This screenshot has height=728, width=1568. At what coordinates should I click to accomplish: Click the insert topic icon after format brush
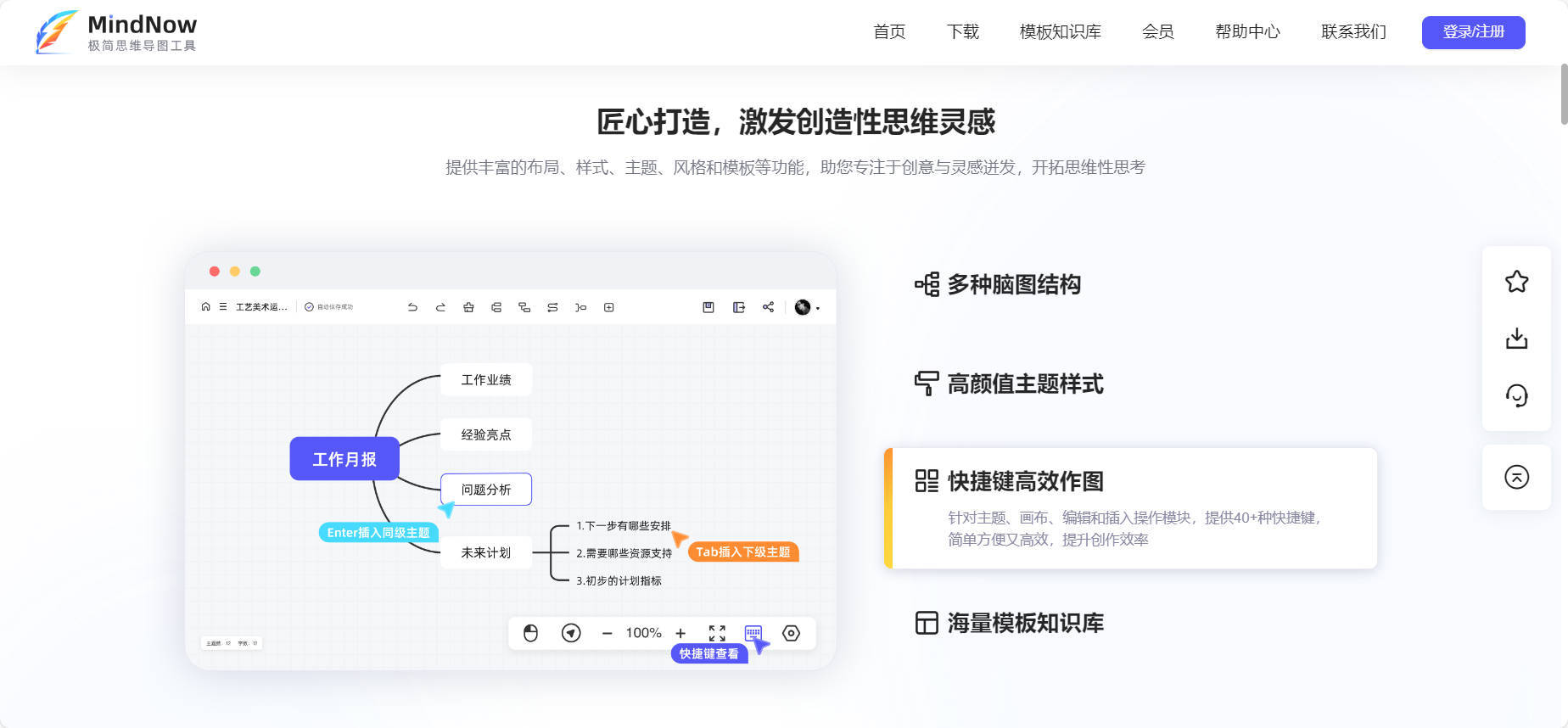click(x=496, y=307)
